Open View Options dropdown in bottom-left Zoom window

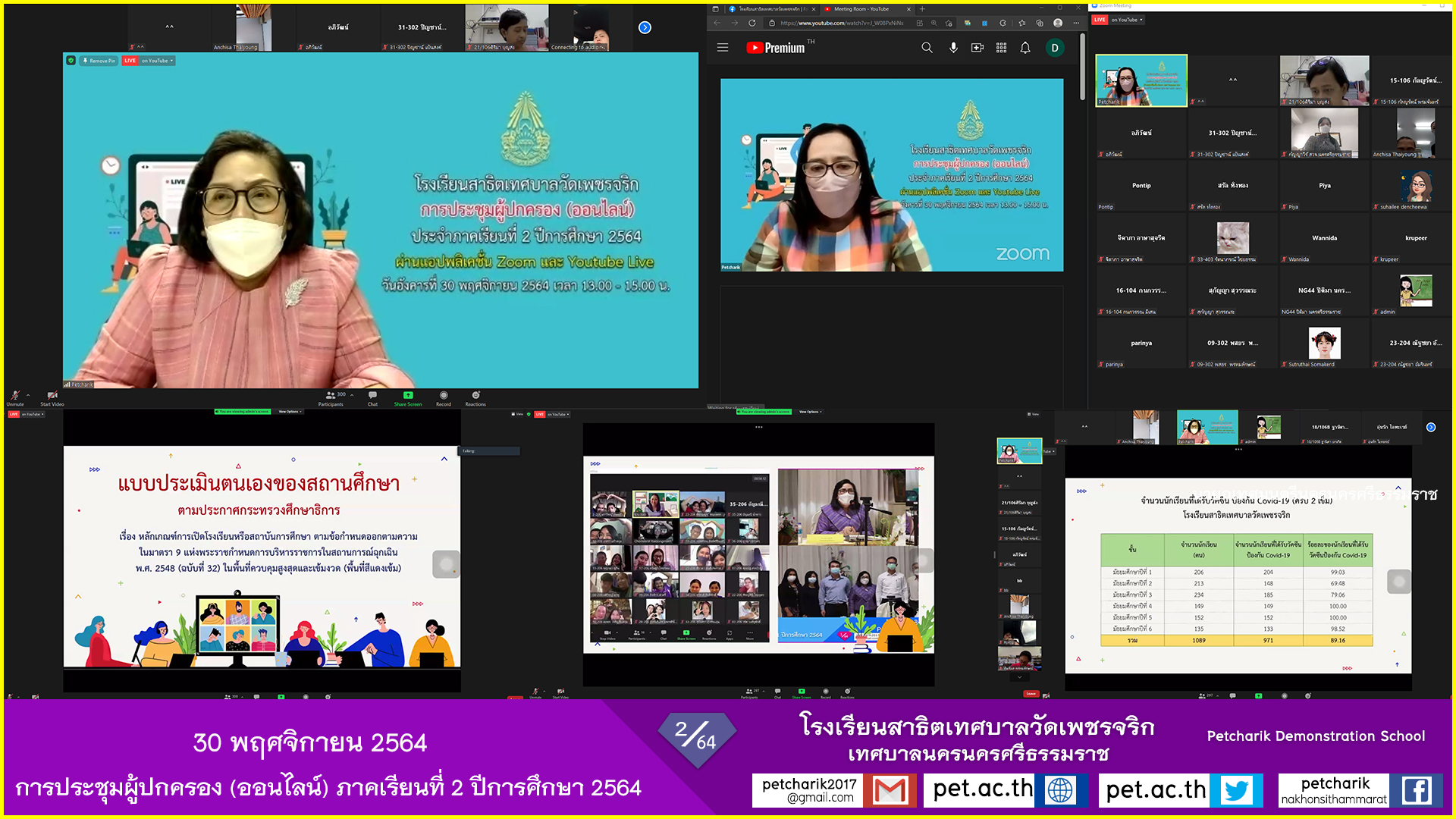tap(290, 412)
